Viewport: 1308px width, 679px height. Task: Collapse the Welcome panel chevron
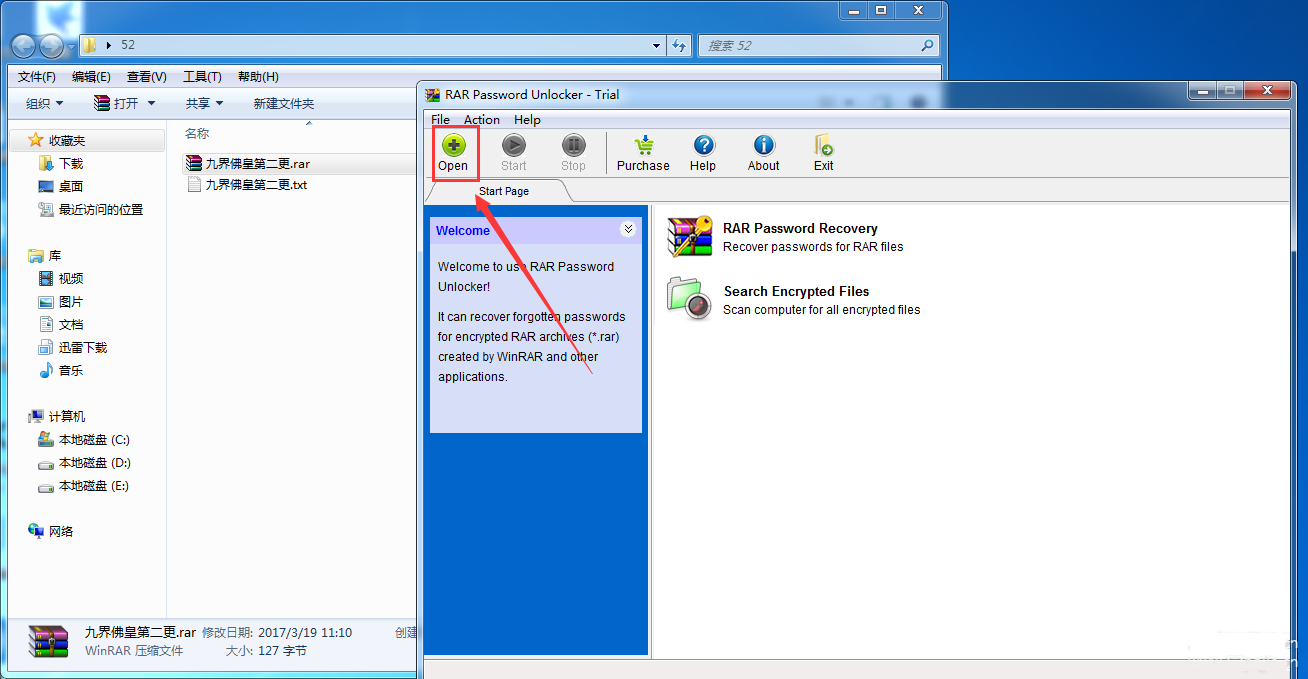[628, 229]
